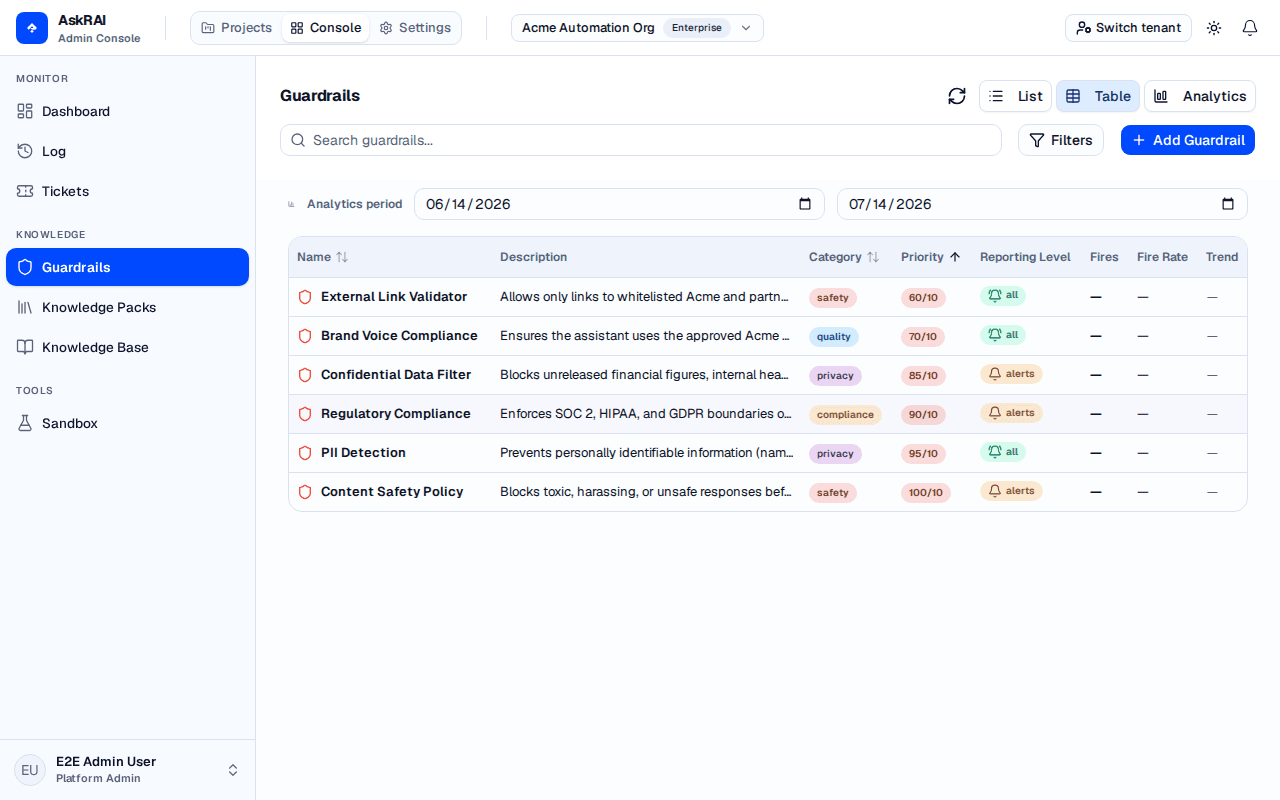Click the Fire Rate column header
This screenshot has width=1280, height=800.
pyautogui.click(x=1162, y=257)
